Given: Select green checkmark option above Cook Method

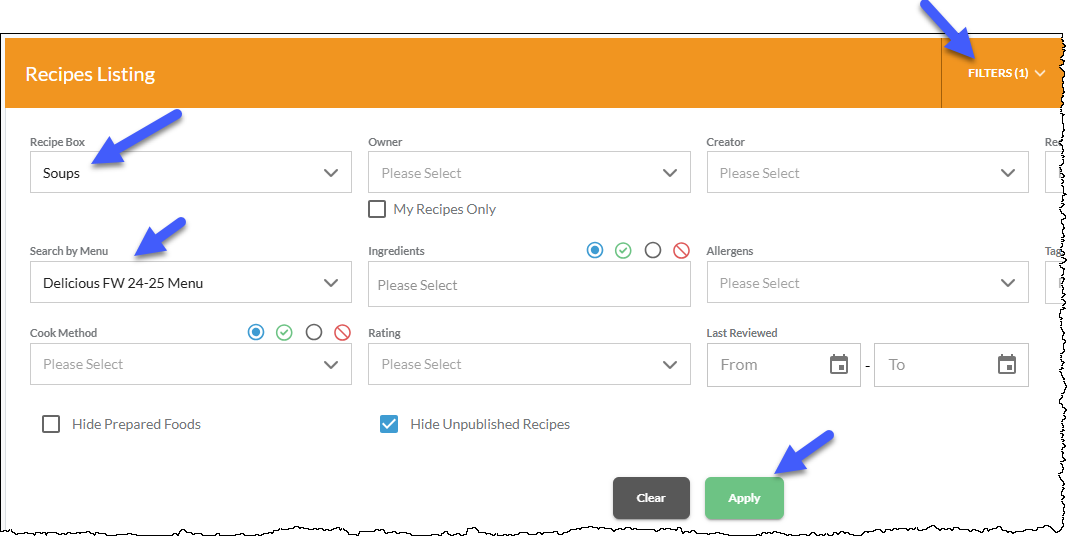Looking at the screenshot, I should [284, 333].
